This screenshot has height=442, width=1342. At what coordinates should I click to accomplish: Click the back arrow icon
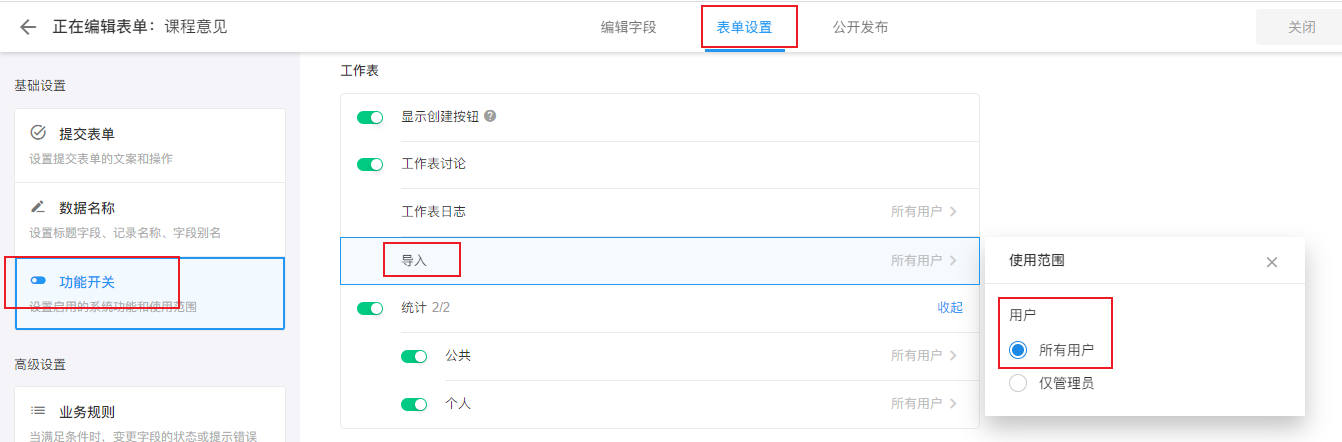click(x=28, y=27)
